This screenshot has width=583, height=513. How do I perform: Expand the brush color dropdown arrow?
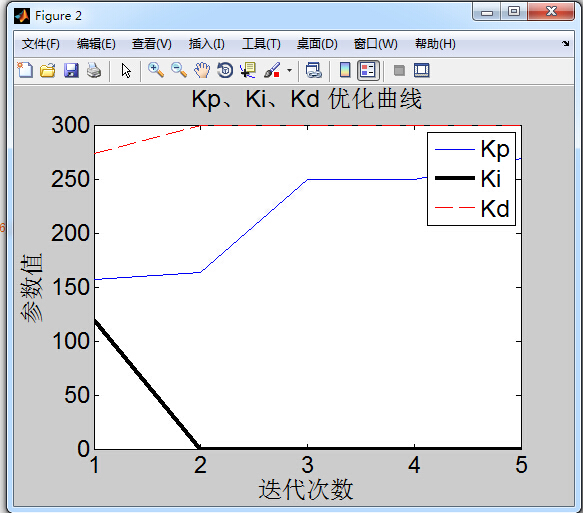[289, 70]
